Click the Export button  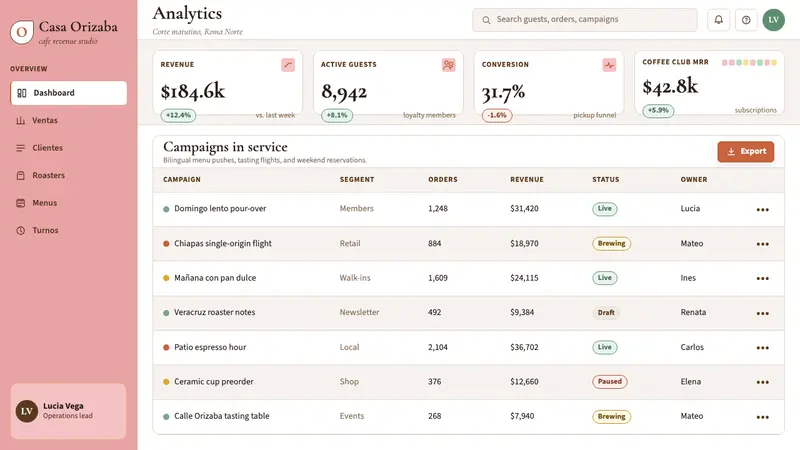click(x=745, y=152)
